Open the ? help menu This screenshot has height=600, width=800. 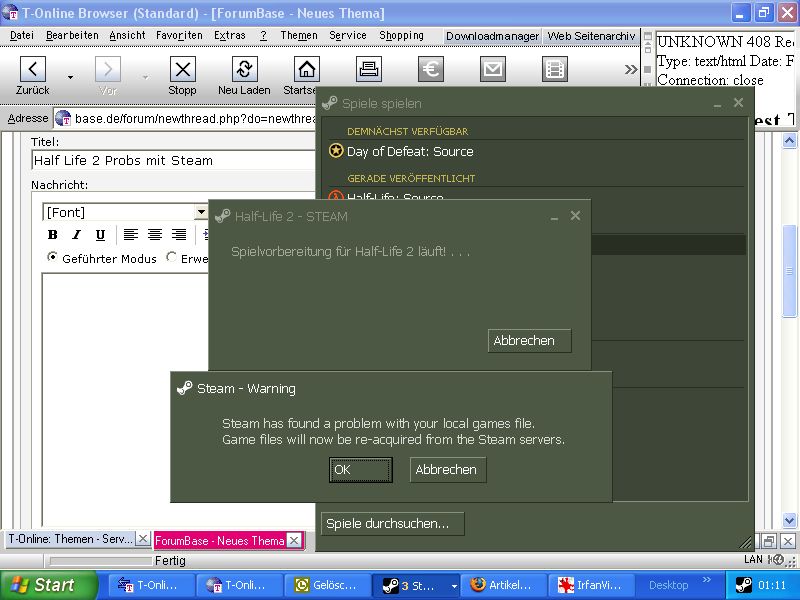(263, 35)
